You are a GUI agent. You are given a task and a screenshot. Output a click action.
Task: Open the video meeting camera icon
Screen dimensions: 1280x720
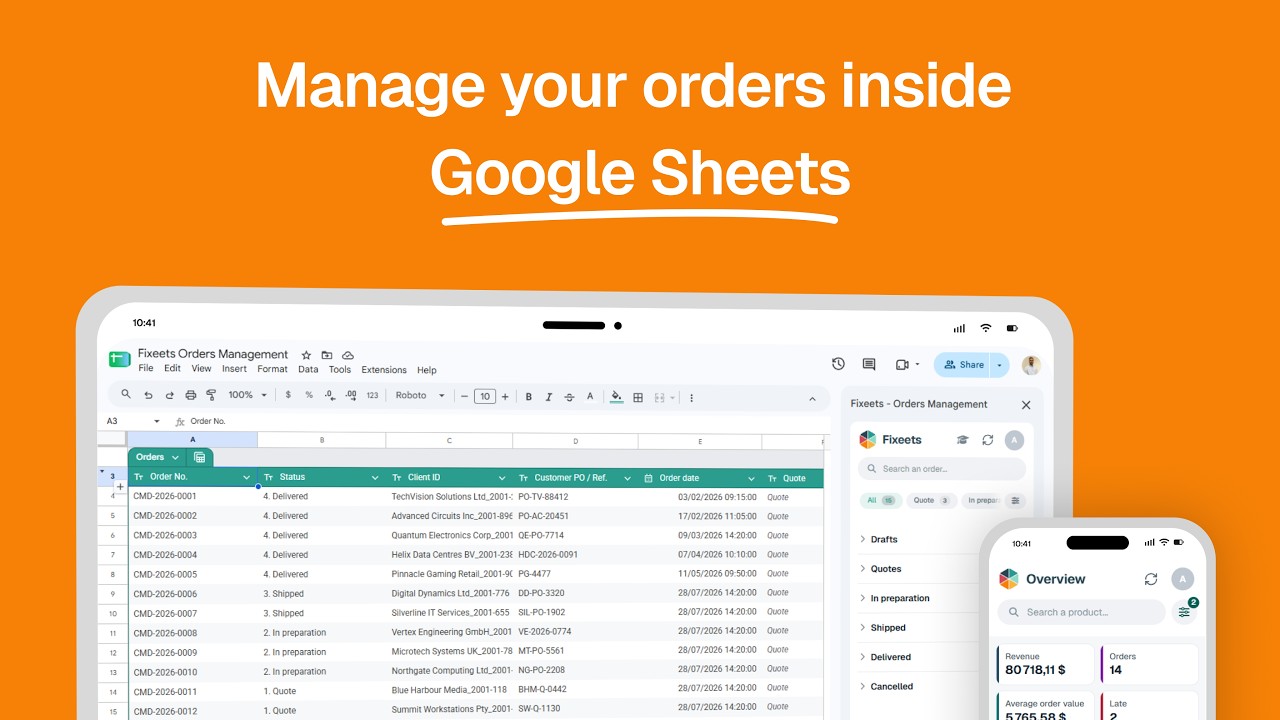click(x=902, y=365)
